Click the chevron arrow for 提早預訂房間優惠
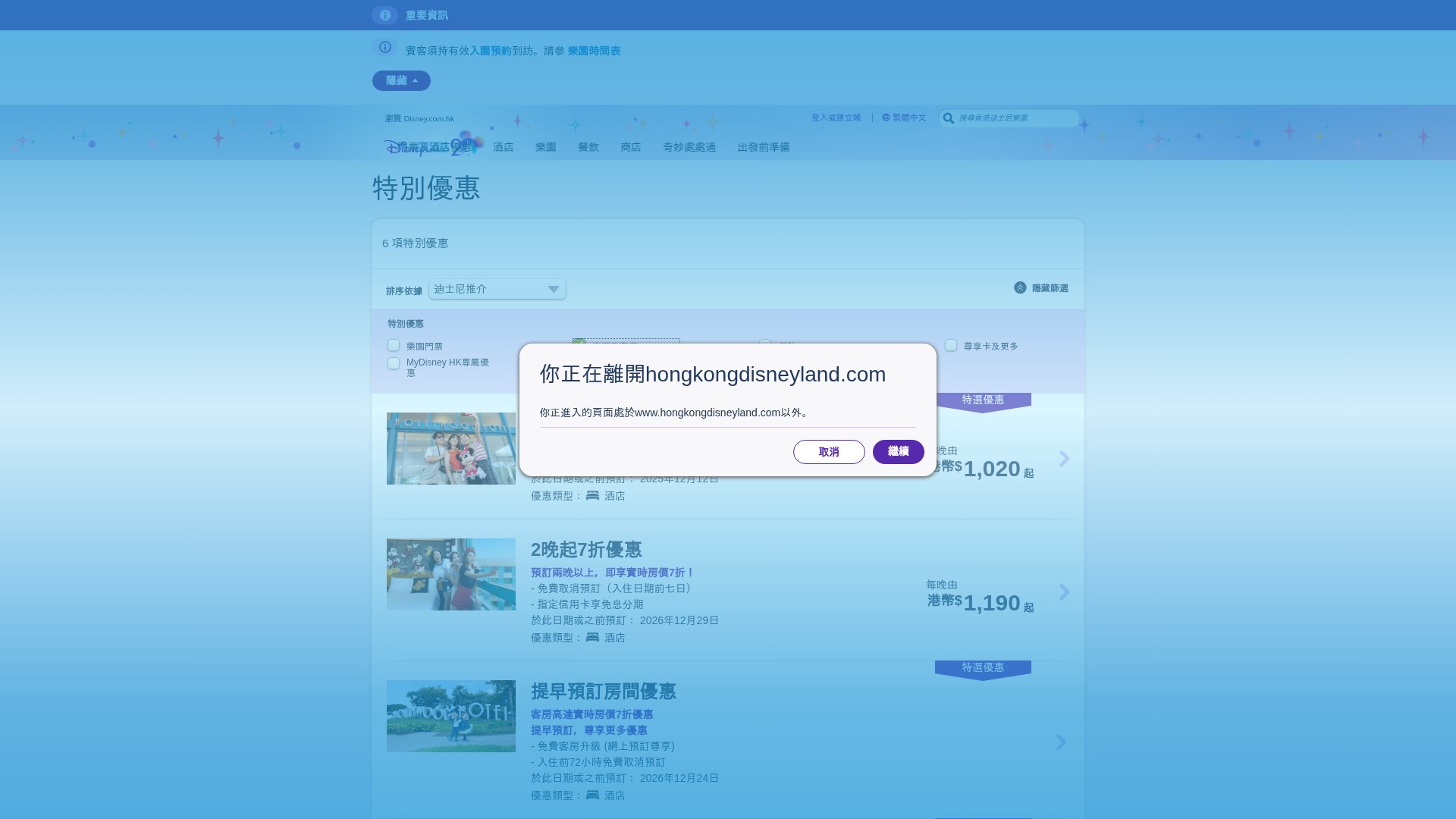 click(1061, 742)
